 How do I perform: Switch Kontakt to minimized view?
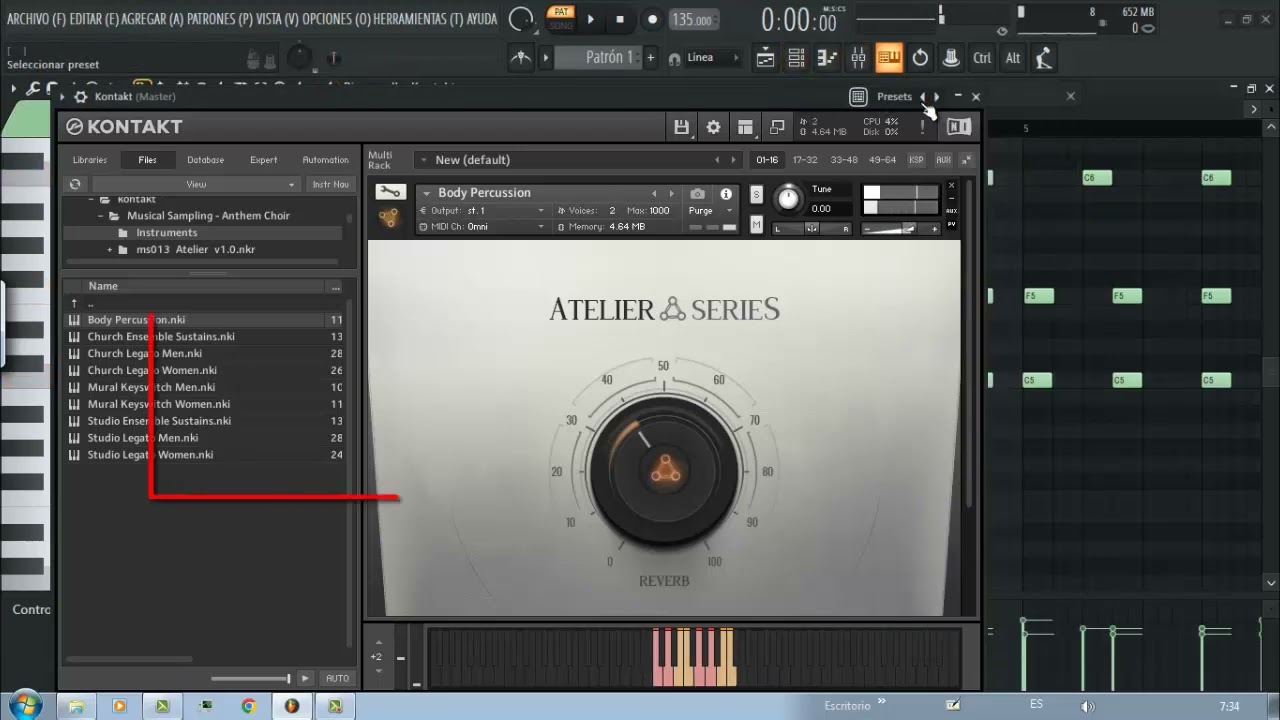pos(777,127)
